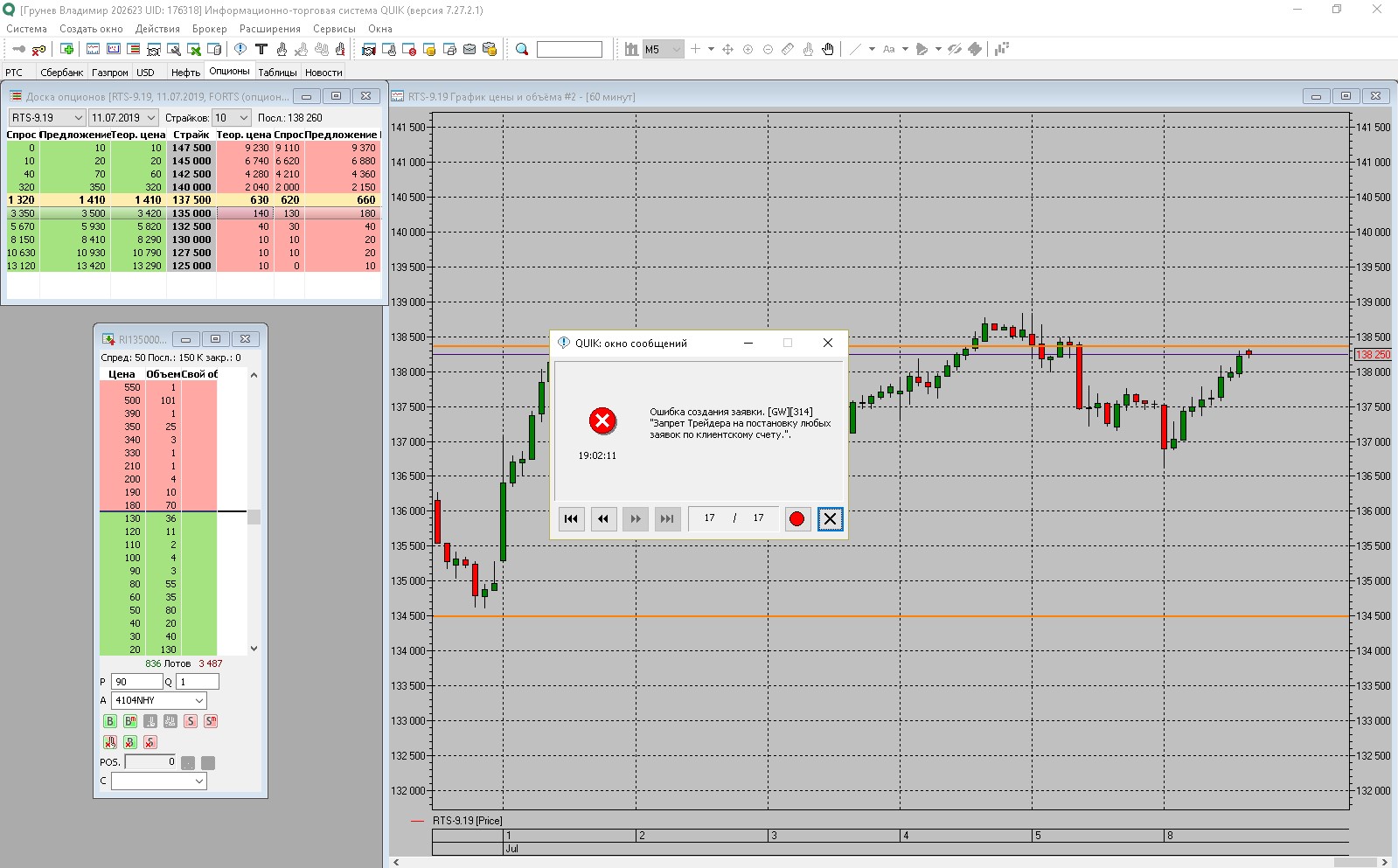
Task: Click the quantity Q input field
Action: click(x=198, y=682)
